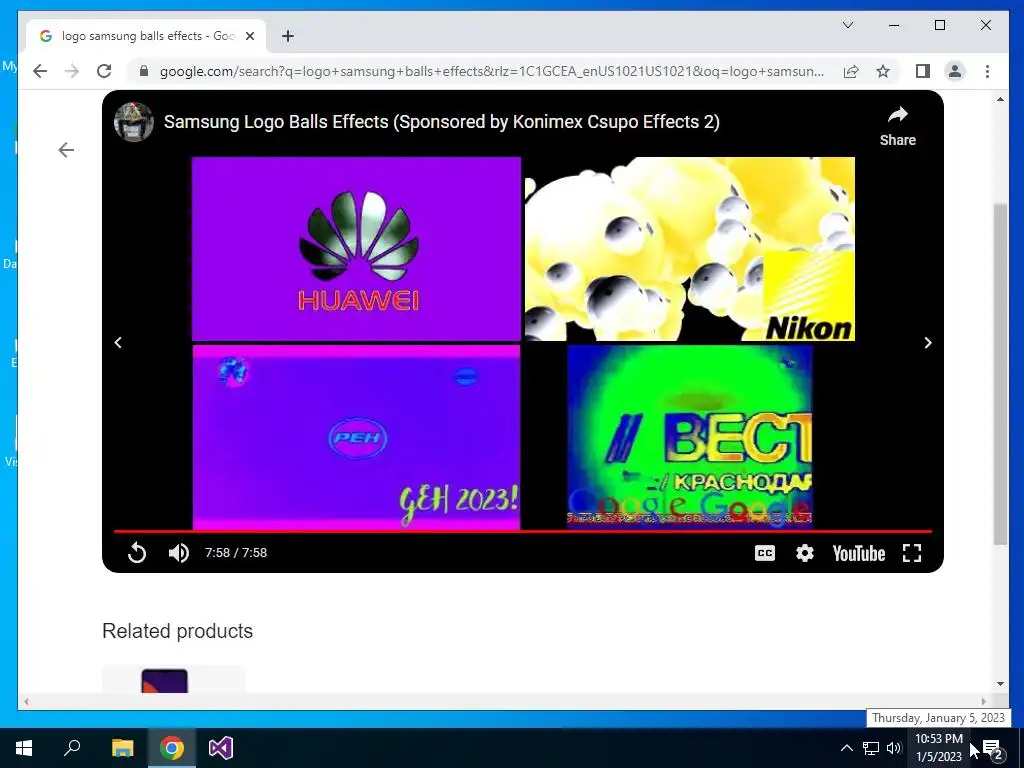Show hidden system tray icons
Image resolution: width=1024 pixels, height=768 pixels.
pyautogui.click(x=846, y=748)
